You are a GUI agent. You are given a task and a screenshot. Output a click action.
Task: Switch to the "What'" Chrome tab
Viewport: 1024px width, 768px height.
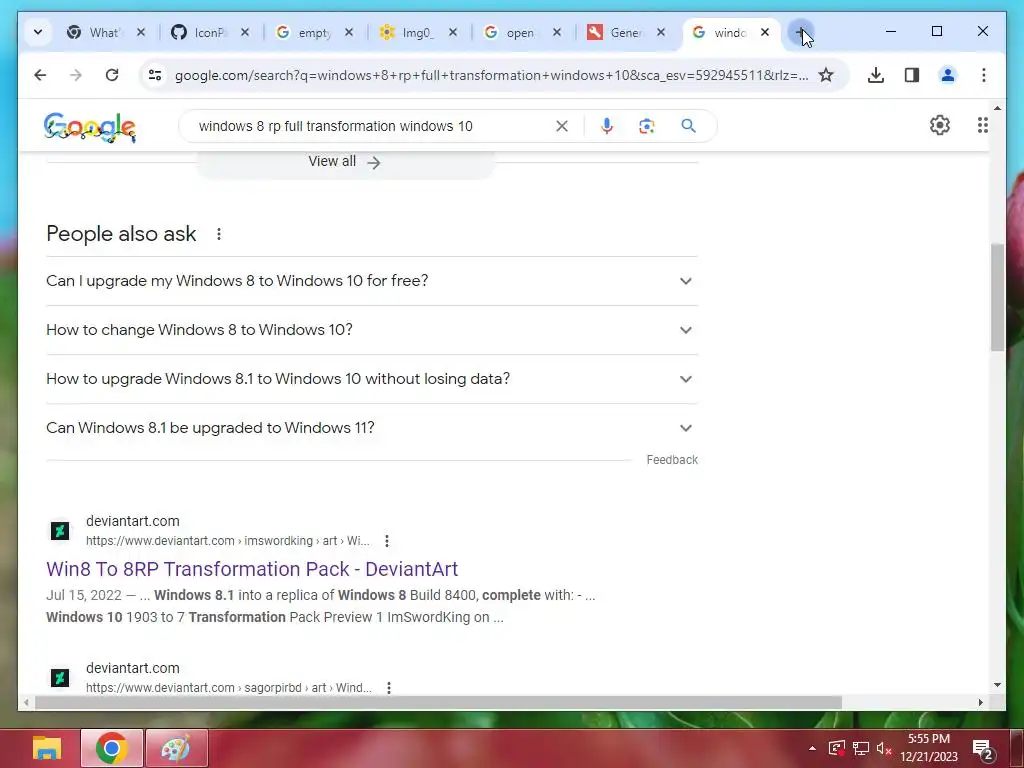pos(93,32)
